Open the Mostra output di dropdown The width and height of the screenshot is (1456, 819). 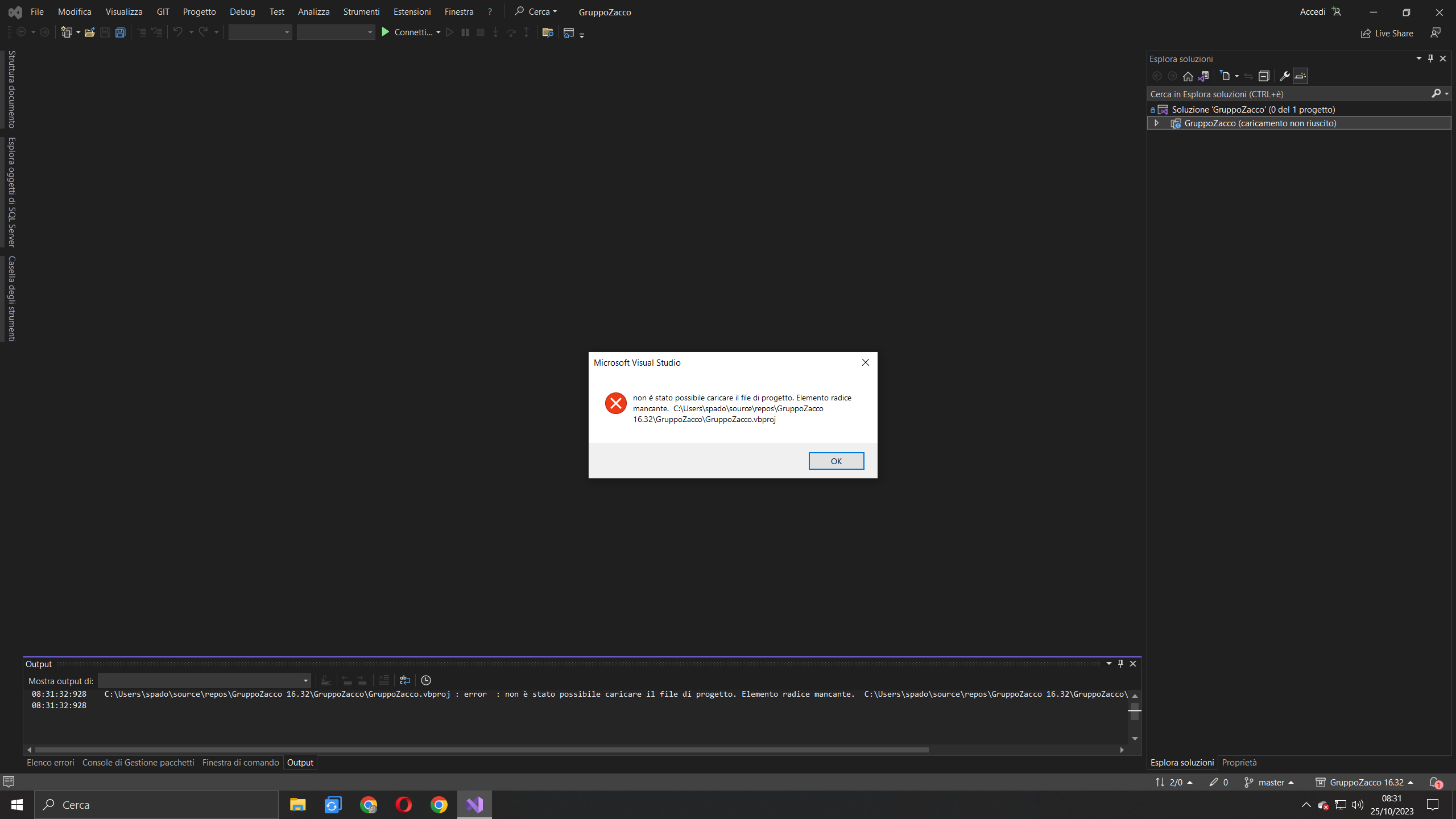click(x=204, y=680)
